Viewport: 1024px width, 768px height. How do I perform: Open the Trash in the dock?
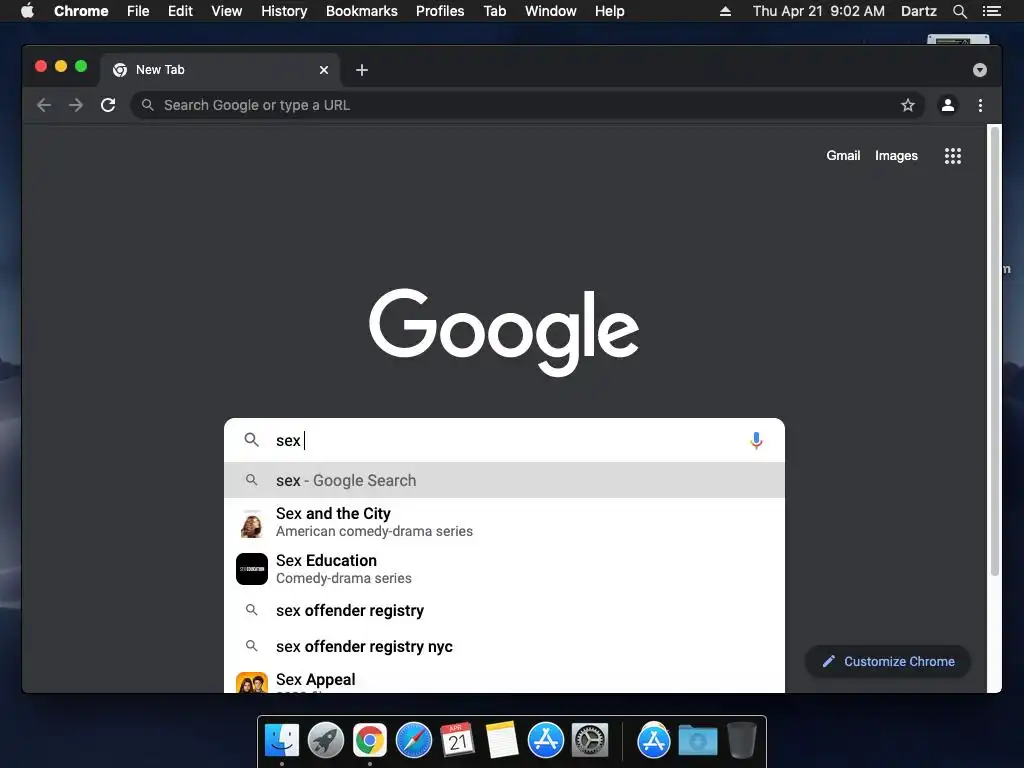(x=741, y=741)
